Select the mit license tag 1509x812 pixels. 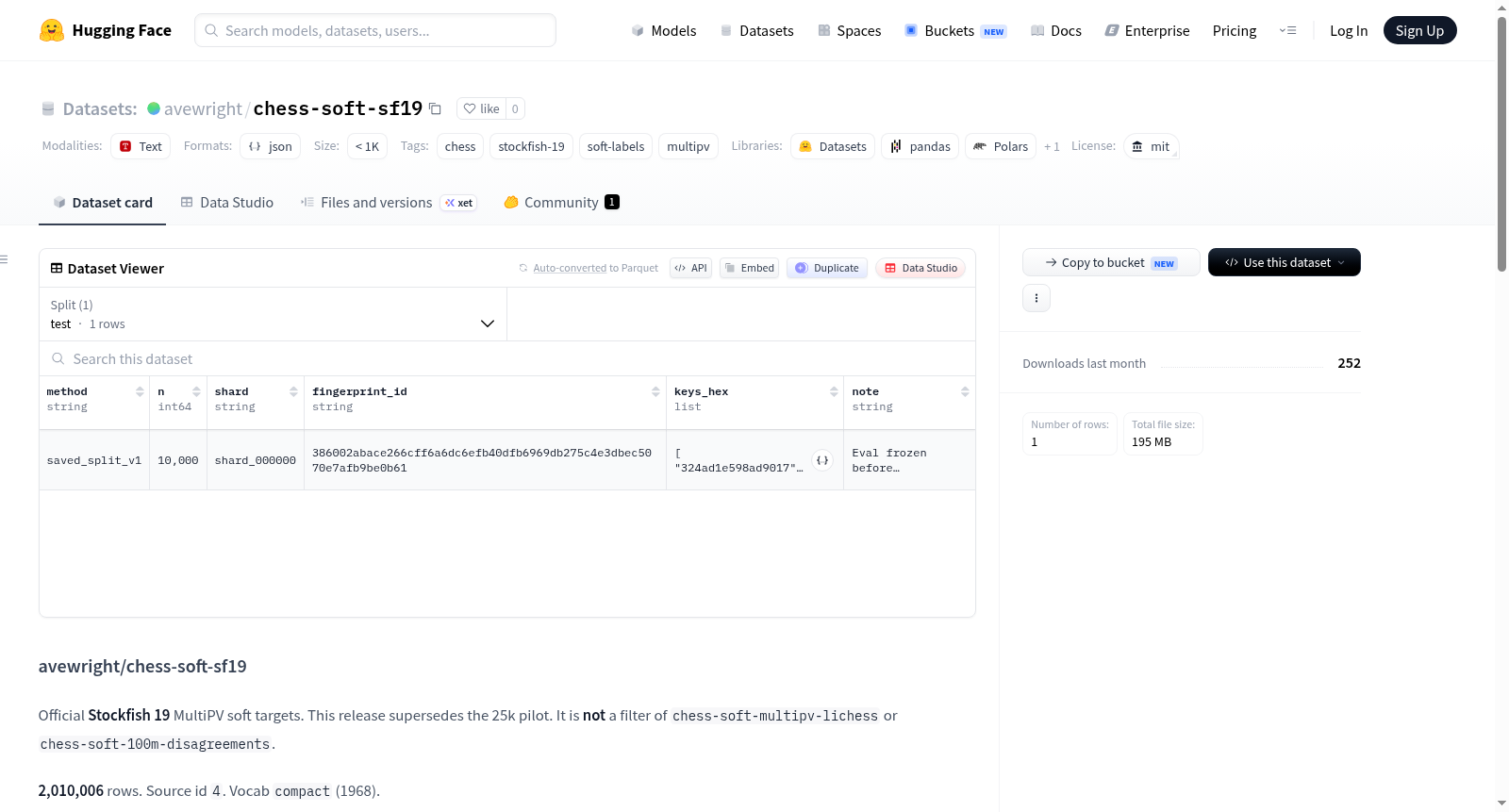click(x=1152, y=146)
